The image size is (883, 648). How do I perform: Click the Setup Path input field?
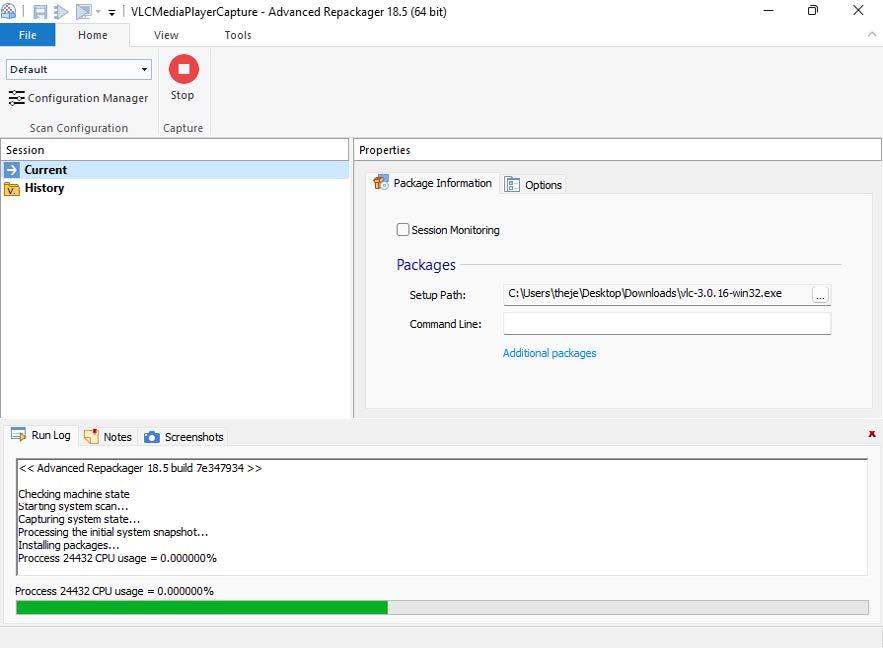click(657, 294)
